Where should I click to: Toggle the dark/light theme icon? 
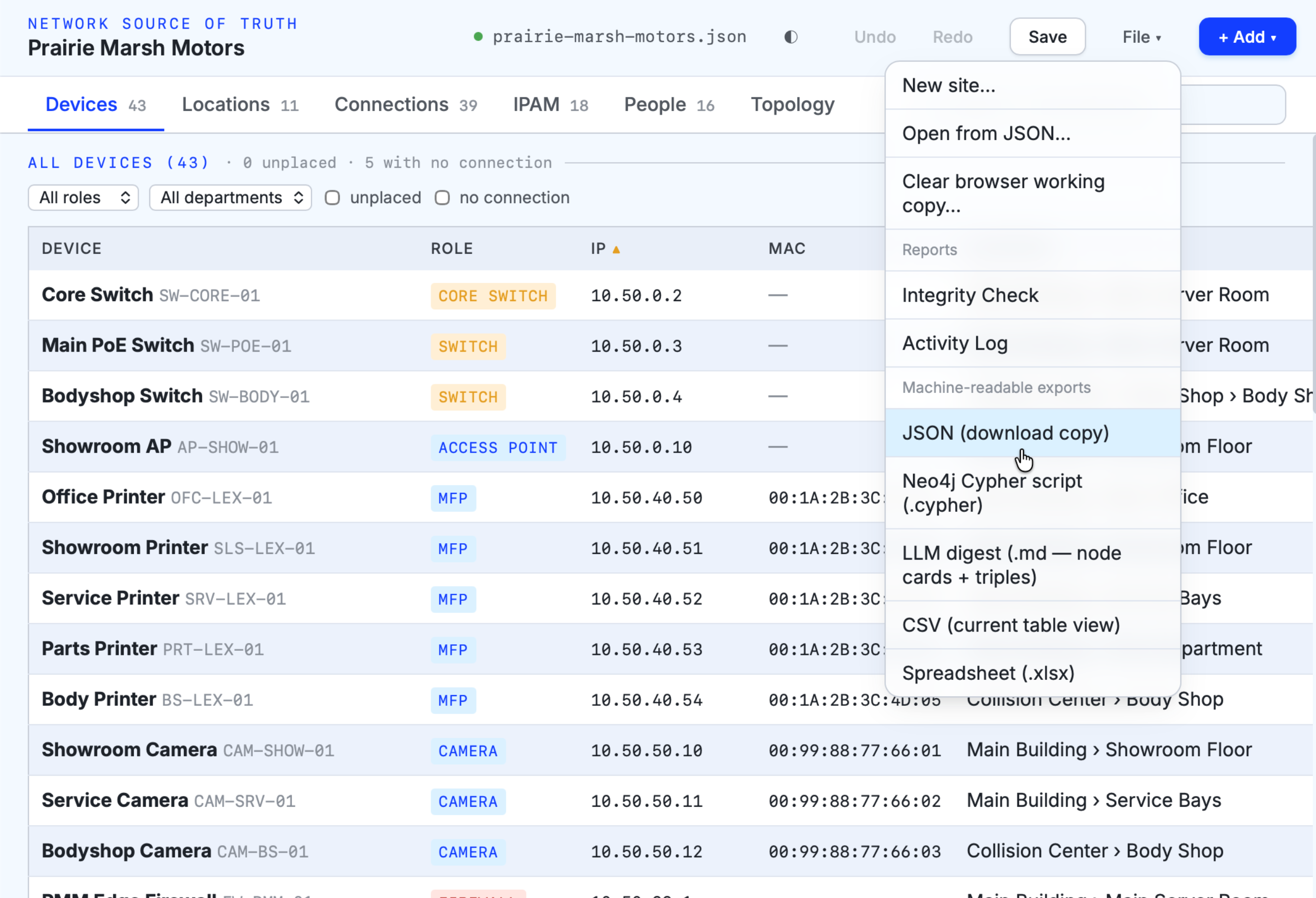791,37
